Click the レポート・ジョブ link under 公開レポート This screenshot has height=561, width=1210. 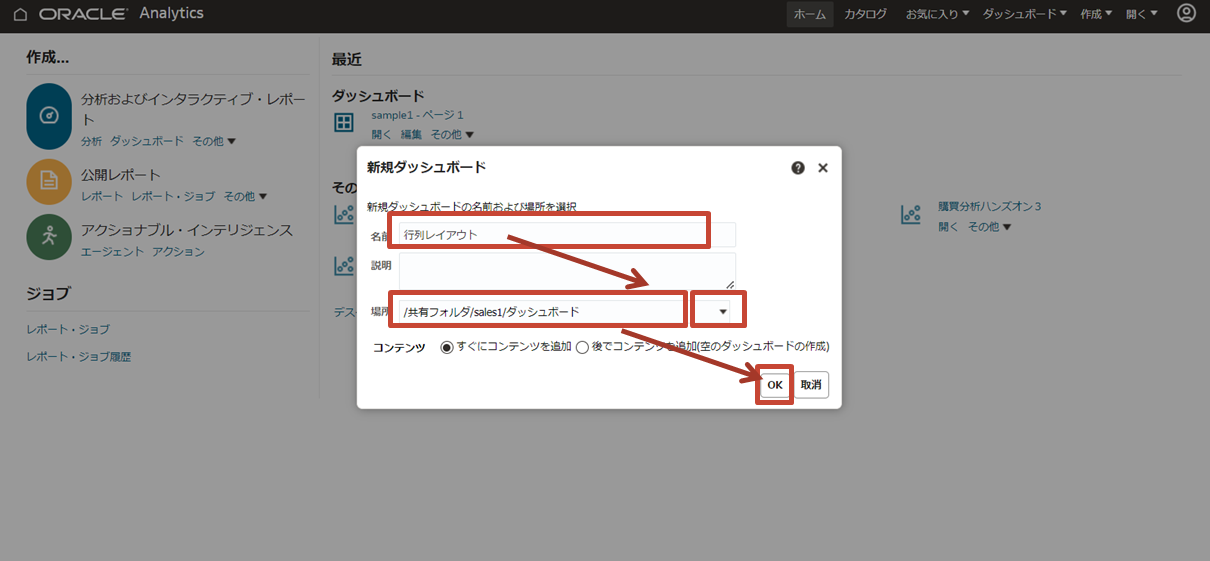173,196
